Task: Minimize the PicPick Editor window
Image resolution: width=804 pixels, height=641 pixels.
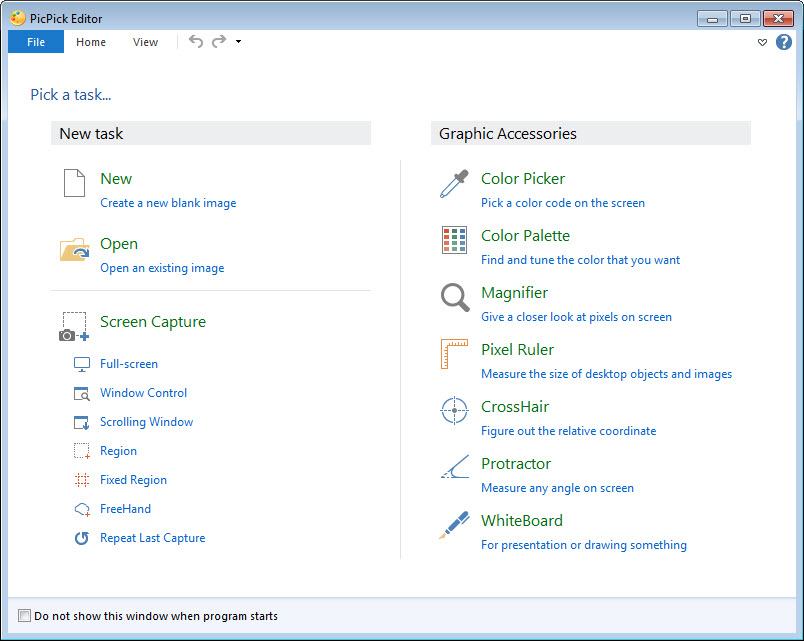Action: [x=712, y=19]
